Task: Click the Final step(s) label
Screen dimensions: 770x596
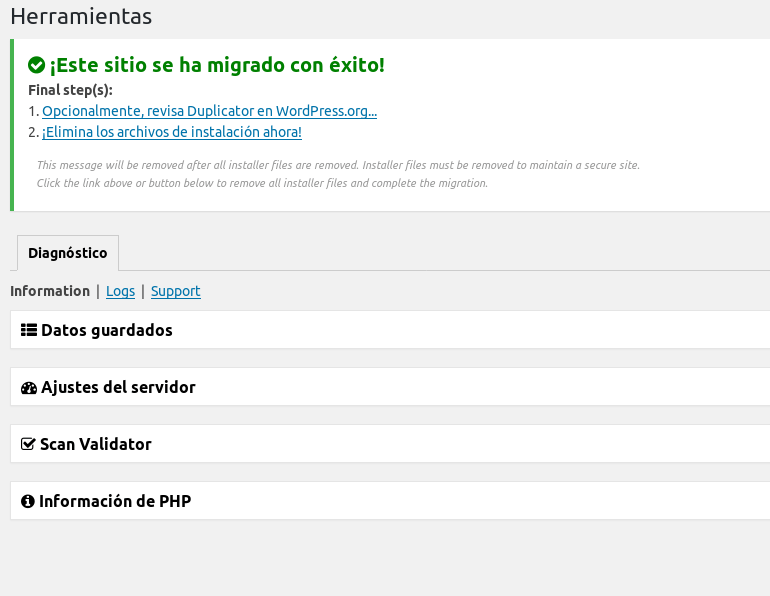Action: point(70,90)
